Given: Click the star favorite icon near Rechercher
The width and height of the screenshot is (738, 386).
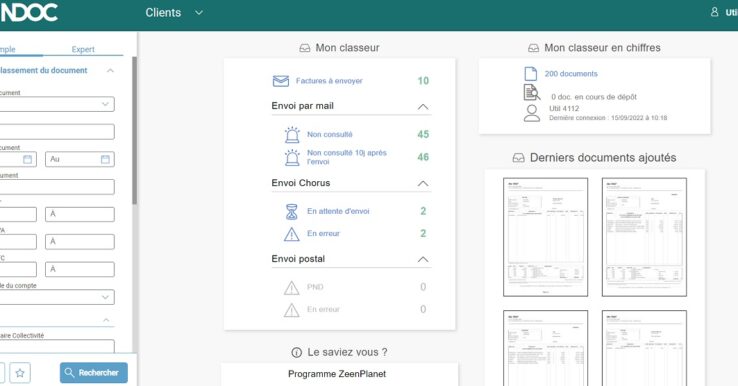Looking at the screenshot, I should 20,373.
